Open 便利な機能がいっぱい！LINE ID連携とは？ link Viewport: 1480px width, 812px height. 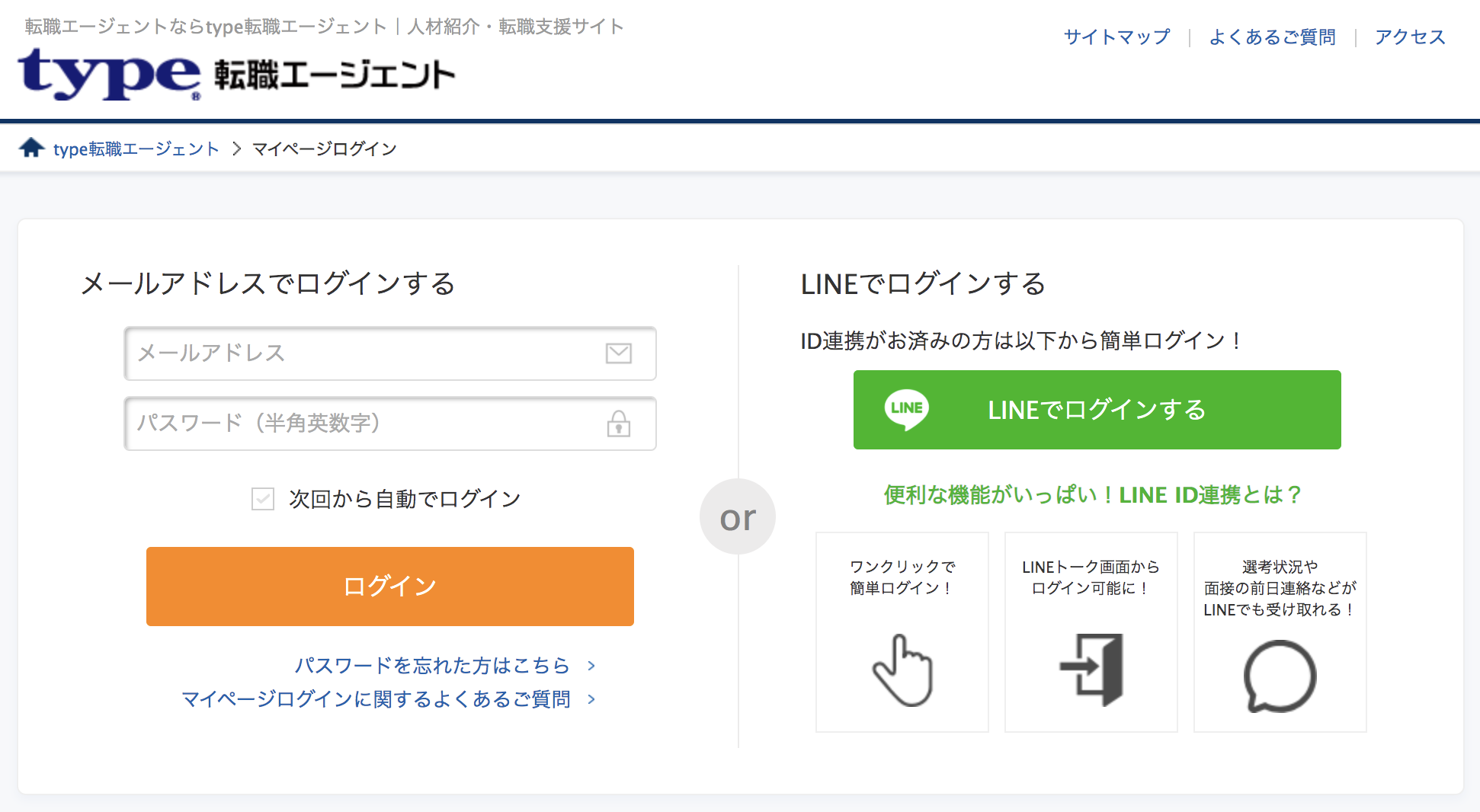[1093, 495]
